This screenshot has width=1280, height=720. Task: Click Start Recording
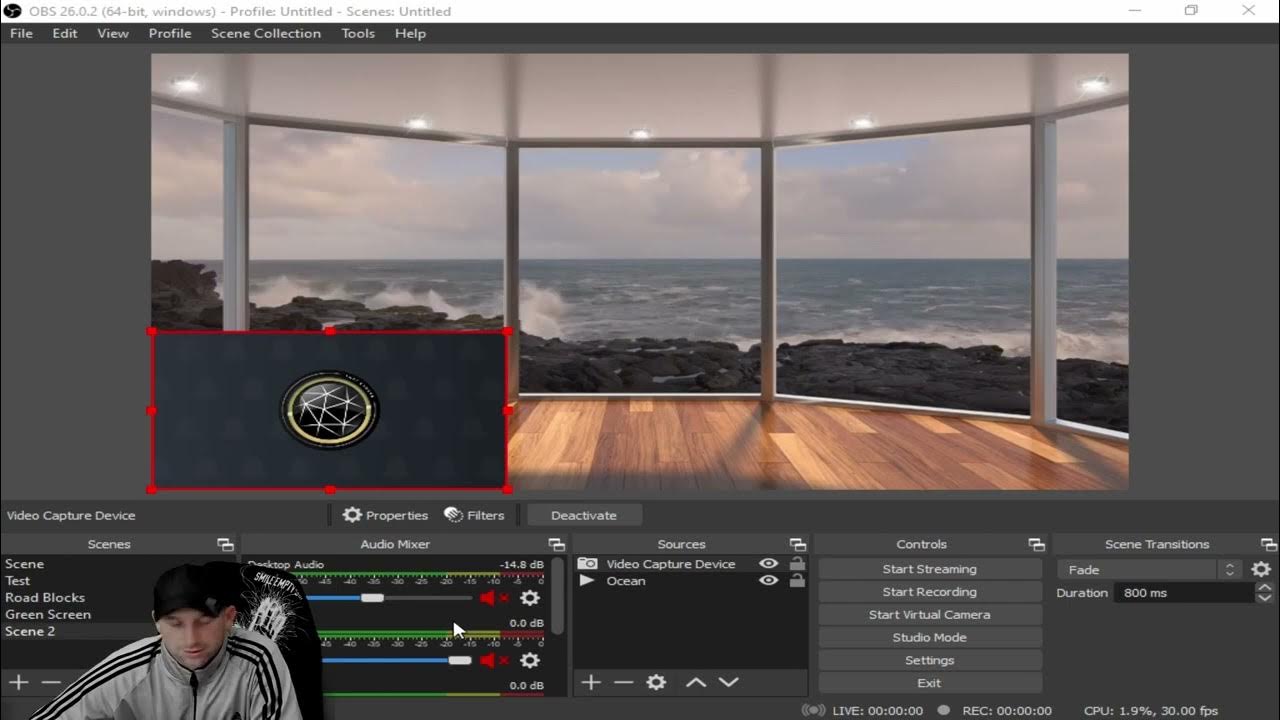click(930, 592)
